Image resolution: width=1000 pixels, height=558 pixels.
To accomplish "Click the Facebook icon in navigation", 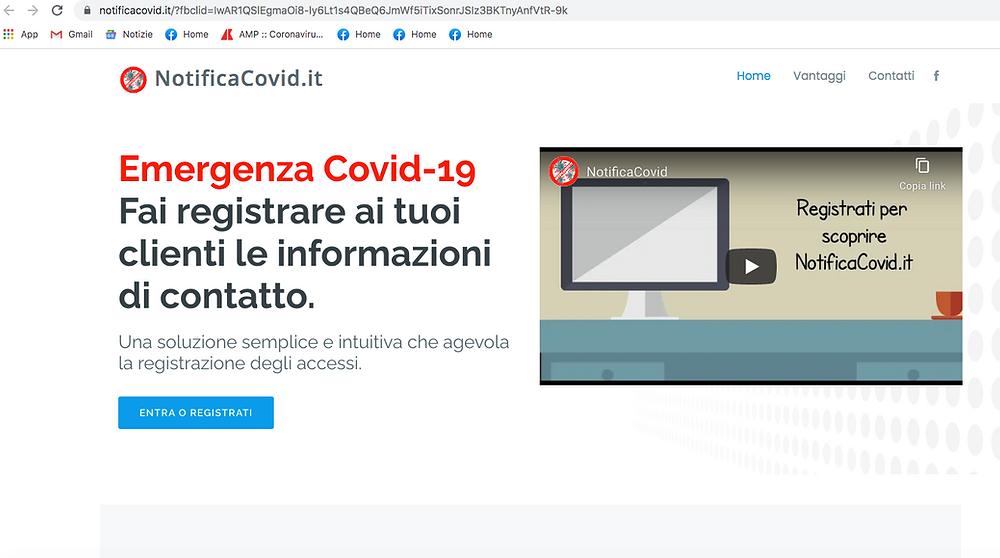I will point(936,76).
